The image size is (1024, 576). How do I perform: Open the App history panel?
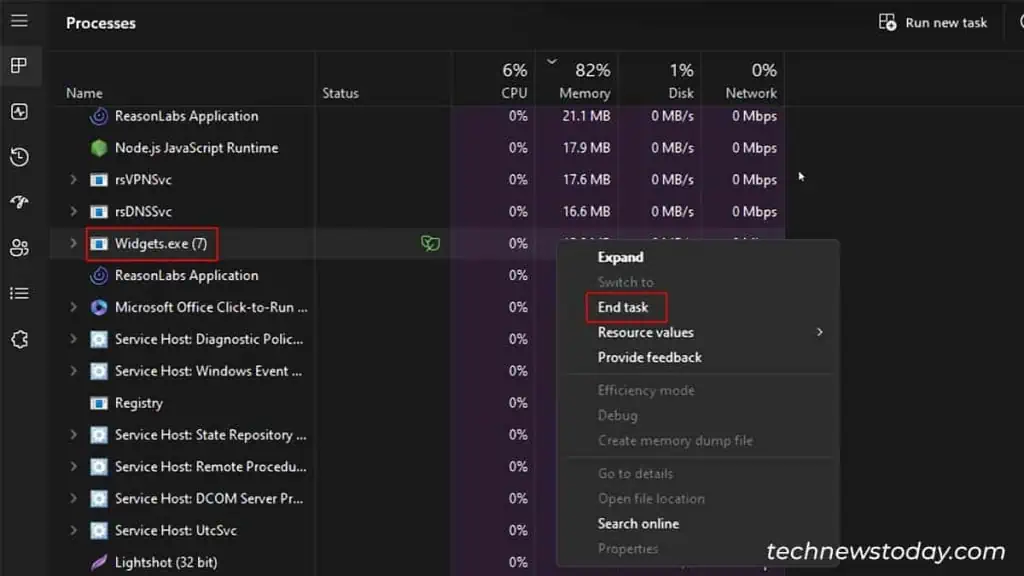pyautogui.click(x=20, y=157)
